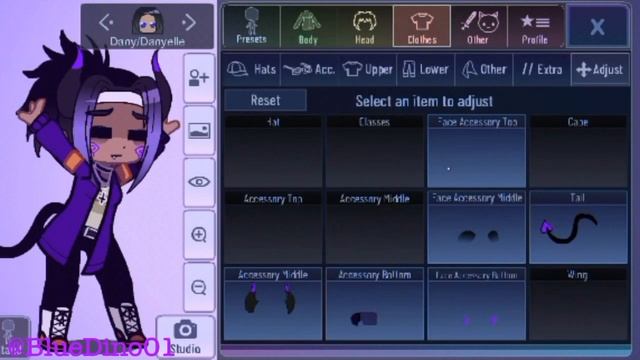The width and height of the screenshot is (640, 360).
Task: Select the Acc. category
Action: tap(309, 69)
